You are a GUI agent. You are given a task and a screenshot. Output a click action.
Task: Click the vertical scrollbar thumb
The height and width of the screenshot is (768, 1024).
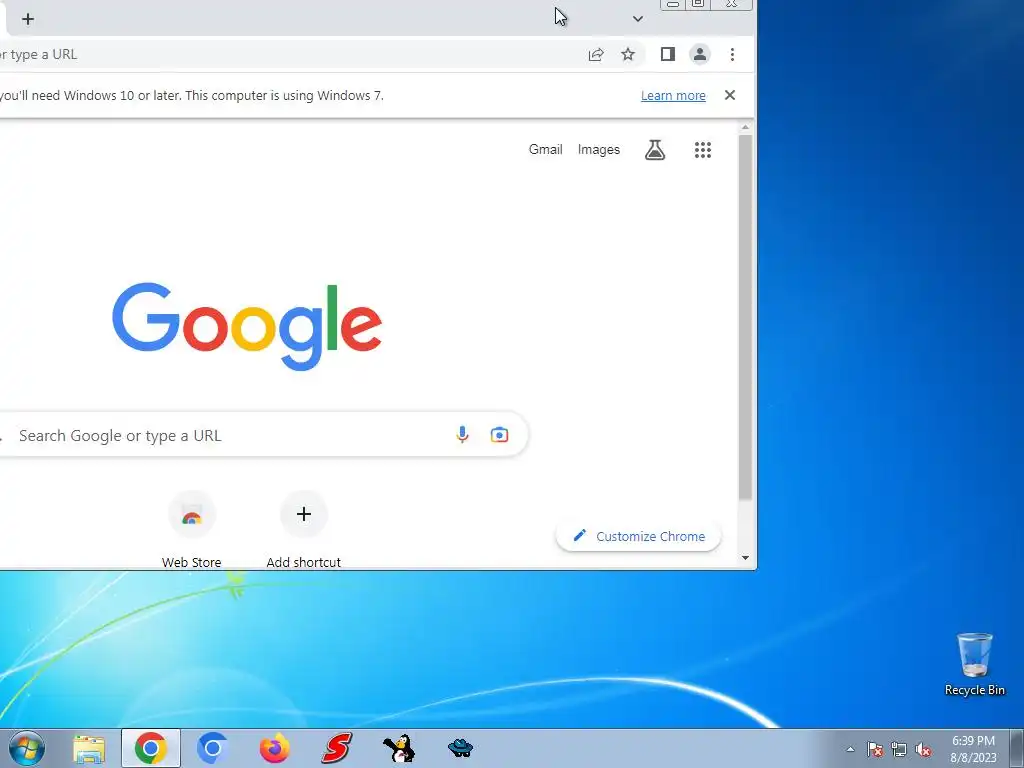click(x=745, y=317)
